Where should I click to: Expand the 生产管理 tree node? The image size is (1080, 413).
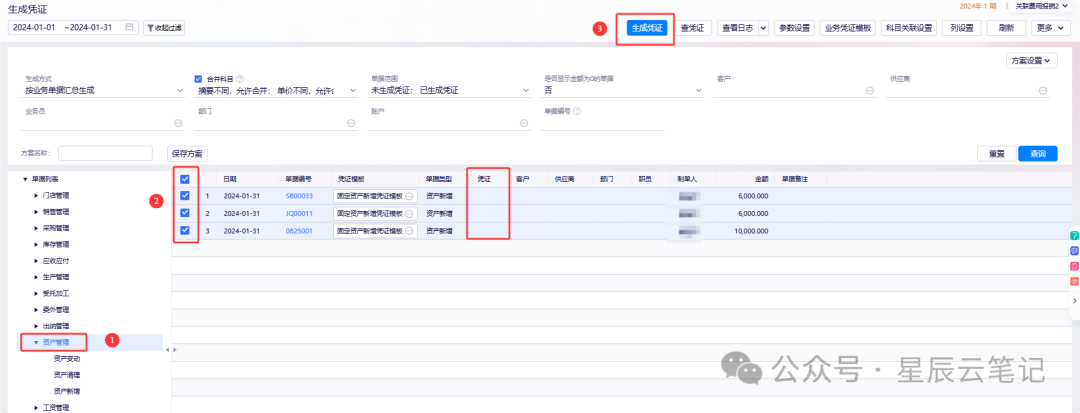[37, 277]
